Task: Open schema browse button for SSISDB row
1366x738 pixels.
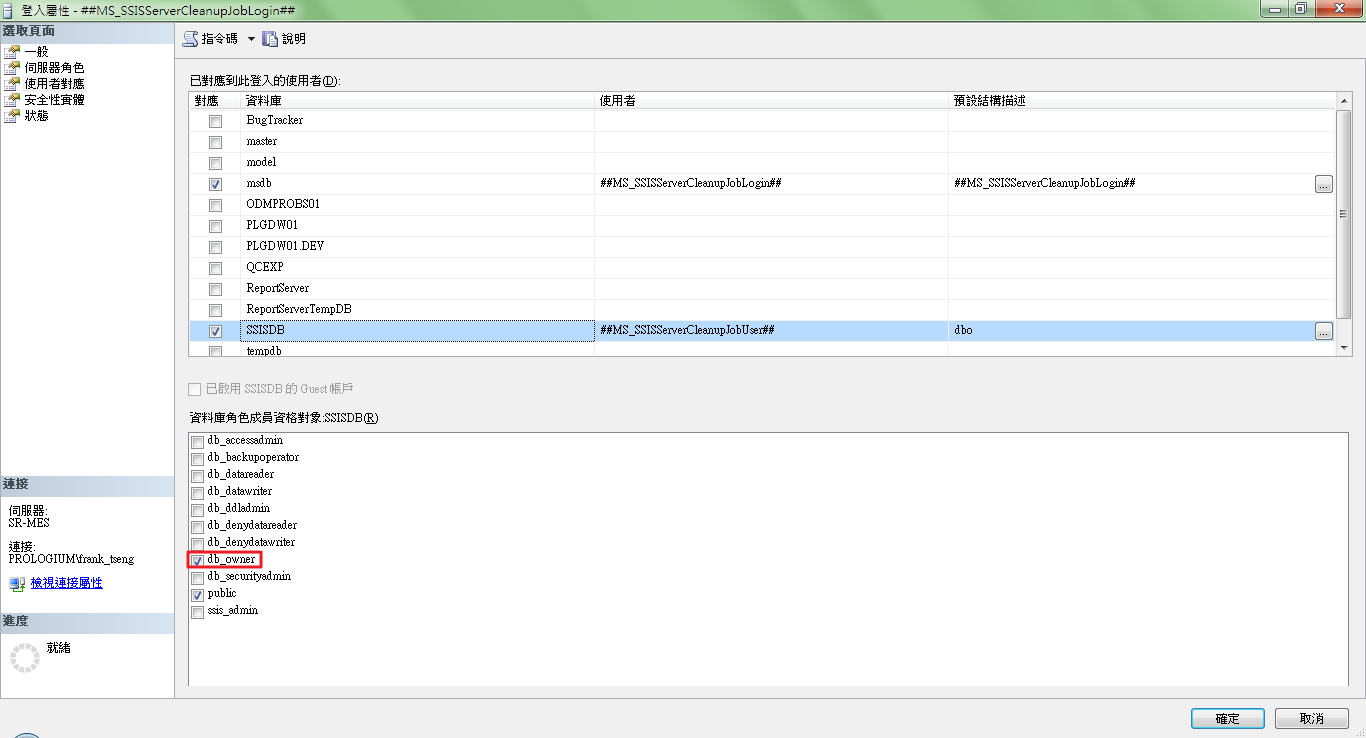Action: click(x=1323, y=331)
